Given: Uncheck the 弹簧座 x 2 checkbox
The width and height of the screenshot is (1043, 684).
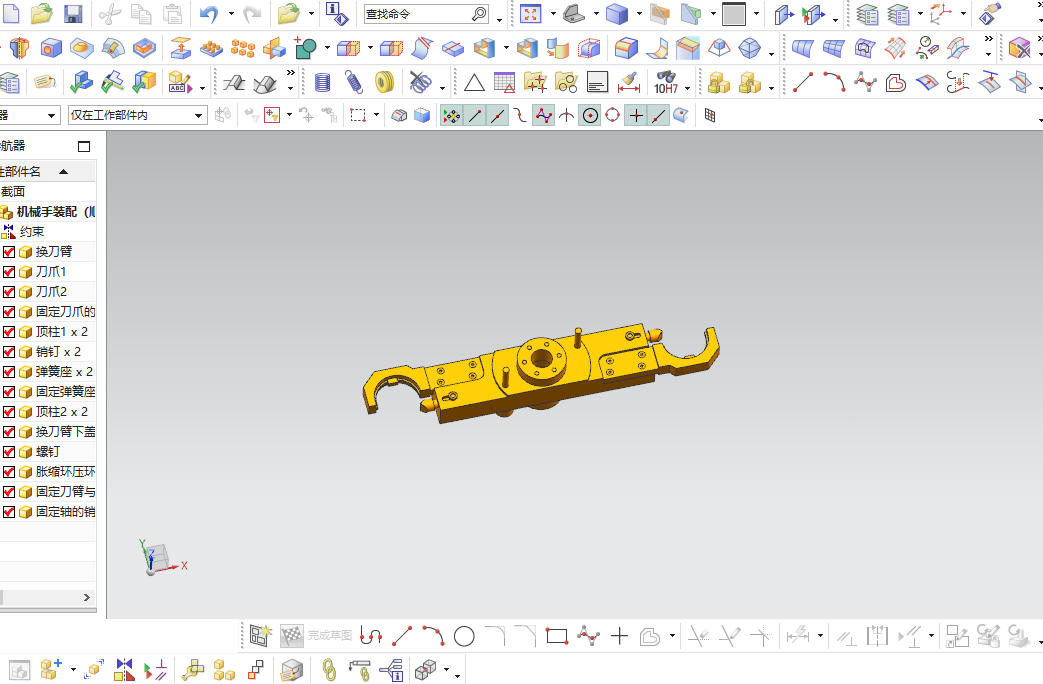Looking at the screenshot, I should (x=9, y=372).
